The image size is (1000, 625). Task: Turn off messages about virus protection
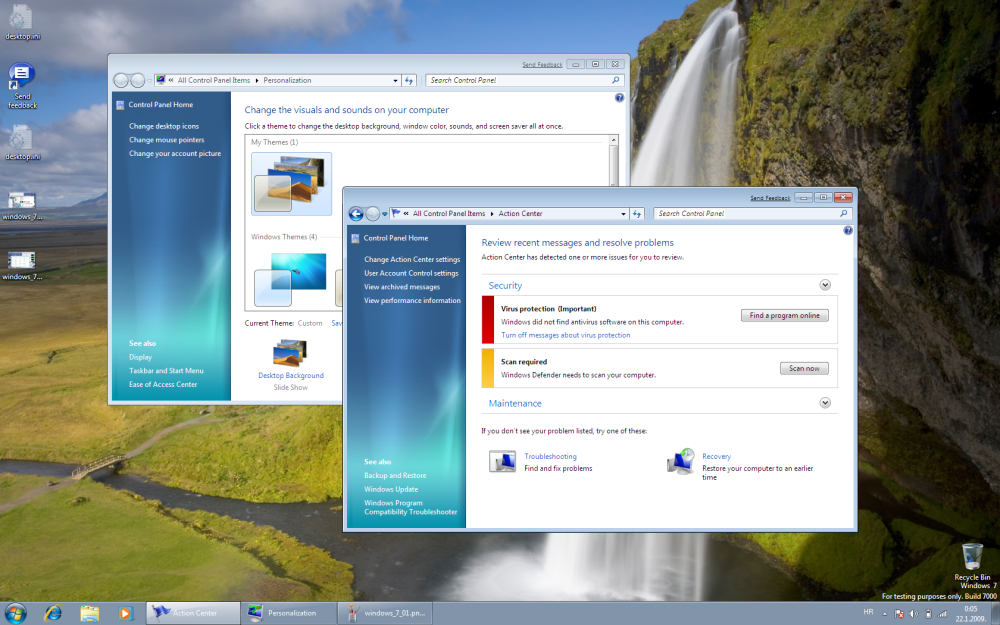pos(566,335)
